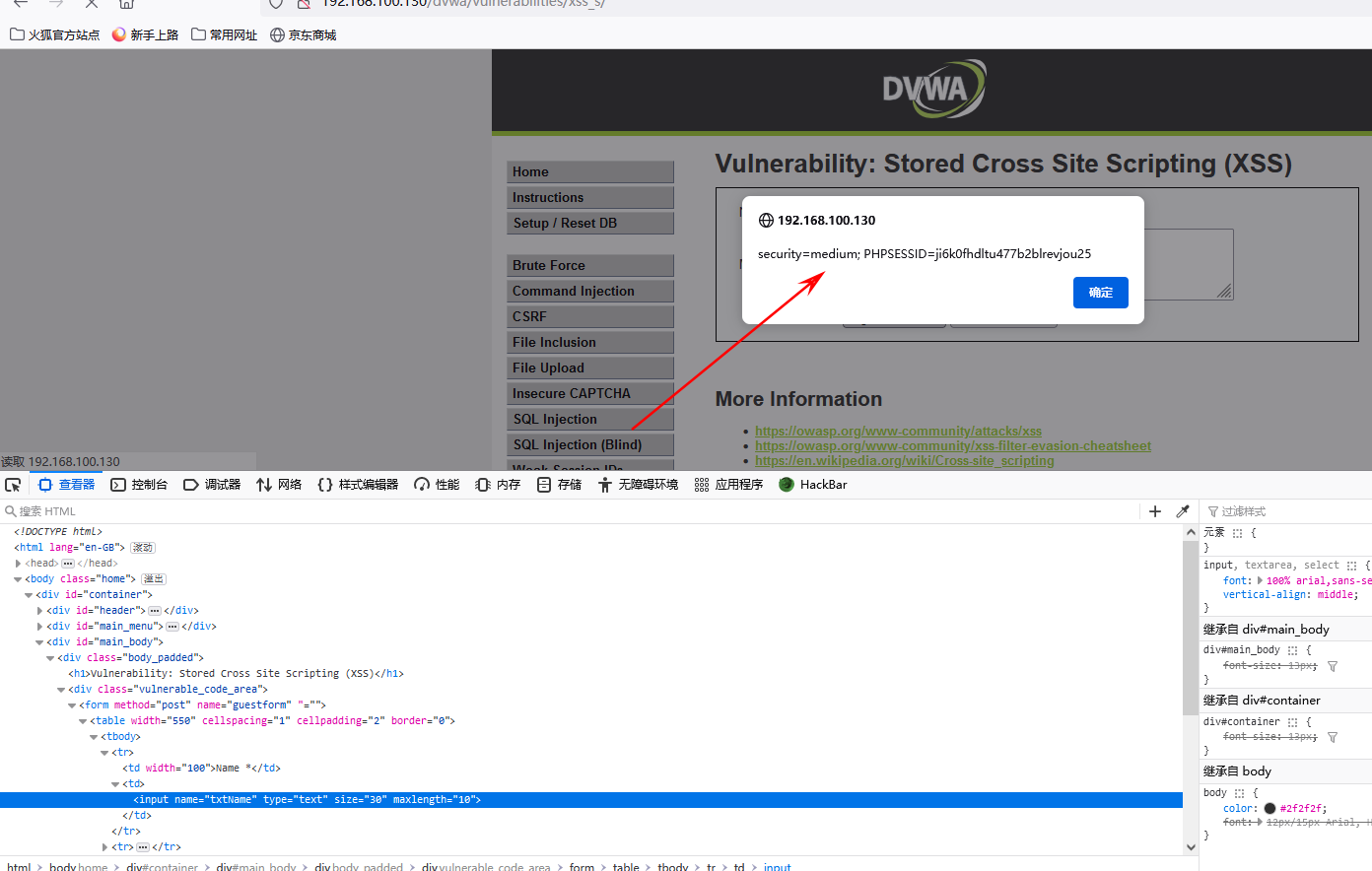Click filter icon beside div#container font-size
The height and width of the screenshot is (871, 1372).
[1333, 738]
